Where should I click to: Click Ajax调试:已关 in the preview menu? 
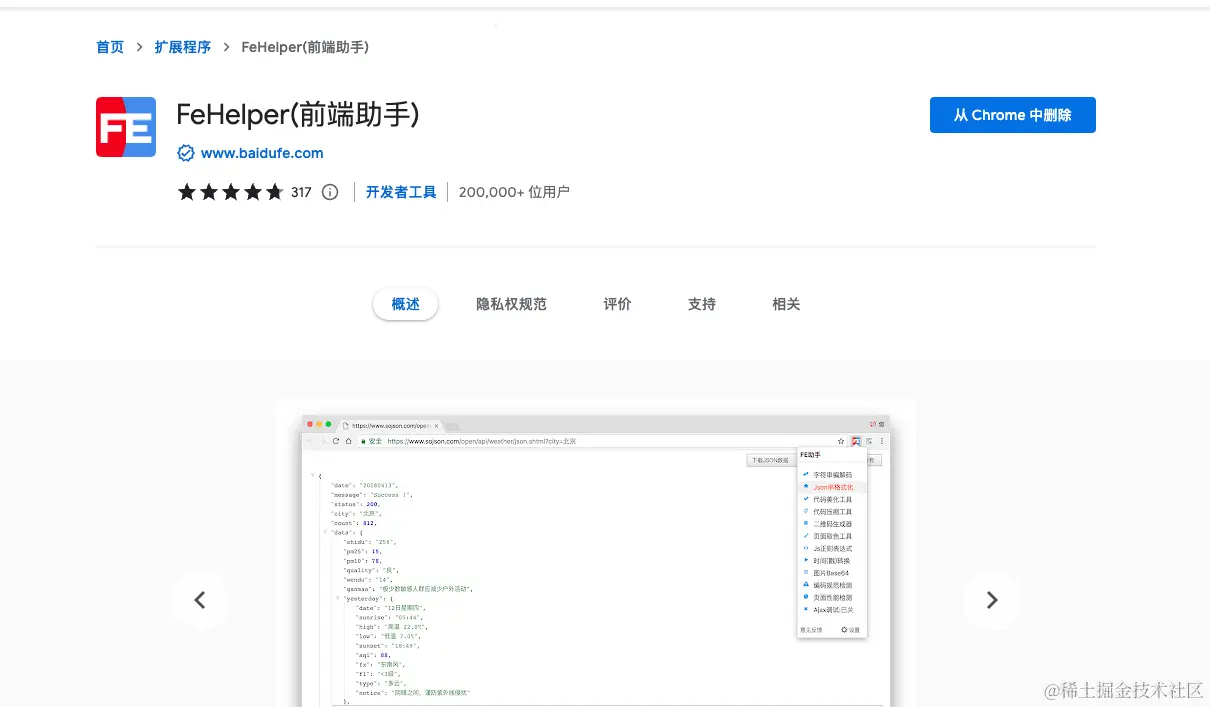(832, 609)
